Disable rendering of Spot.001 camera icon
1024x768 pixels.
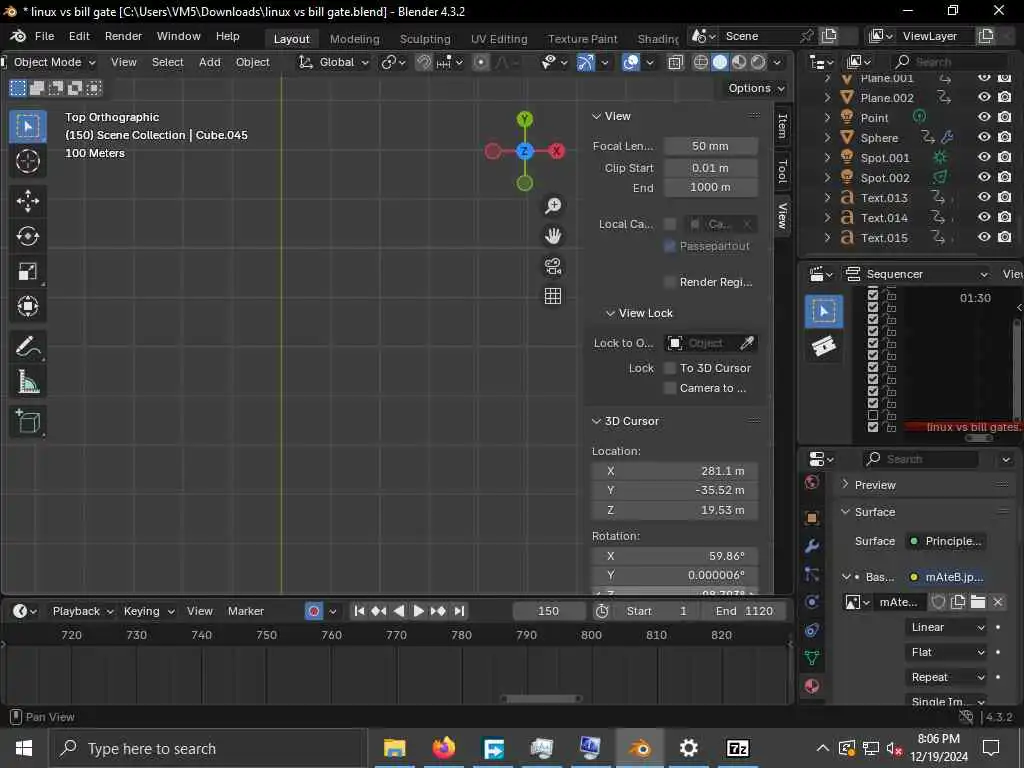point(1005,157)
